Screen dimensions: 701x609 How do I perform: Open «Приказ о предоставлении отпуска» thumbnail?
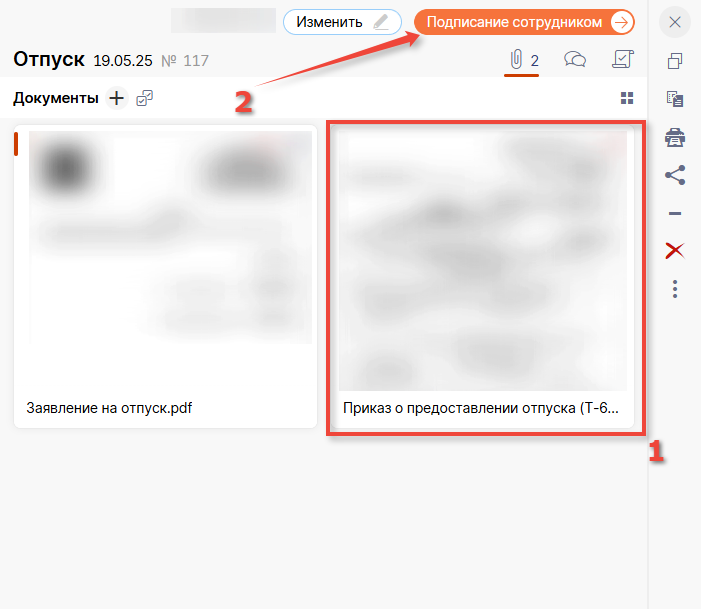483,260
